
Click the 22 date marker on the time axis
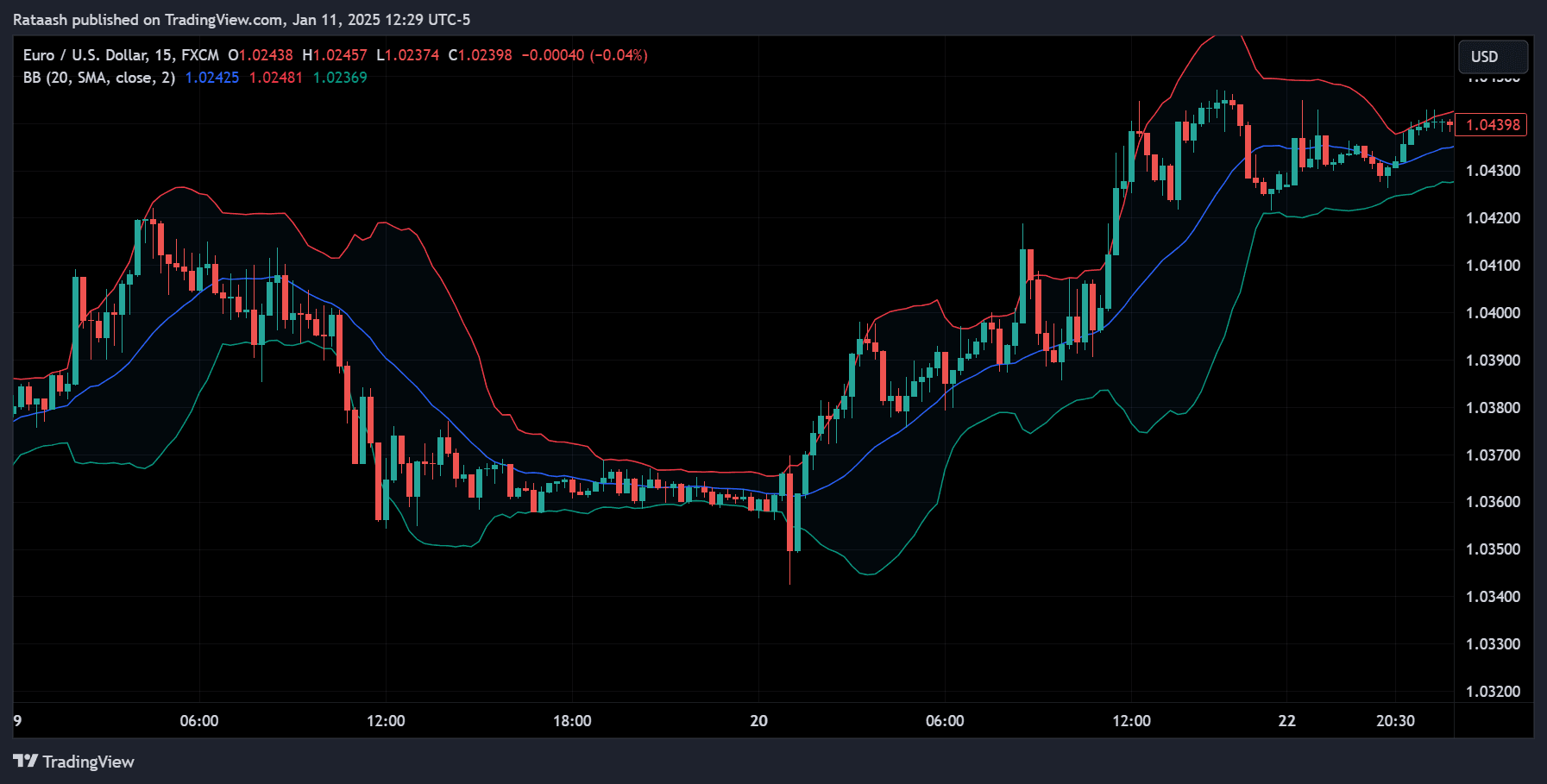(x=1287, y=720)
